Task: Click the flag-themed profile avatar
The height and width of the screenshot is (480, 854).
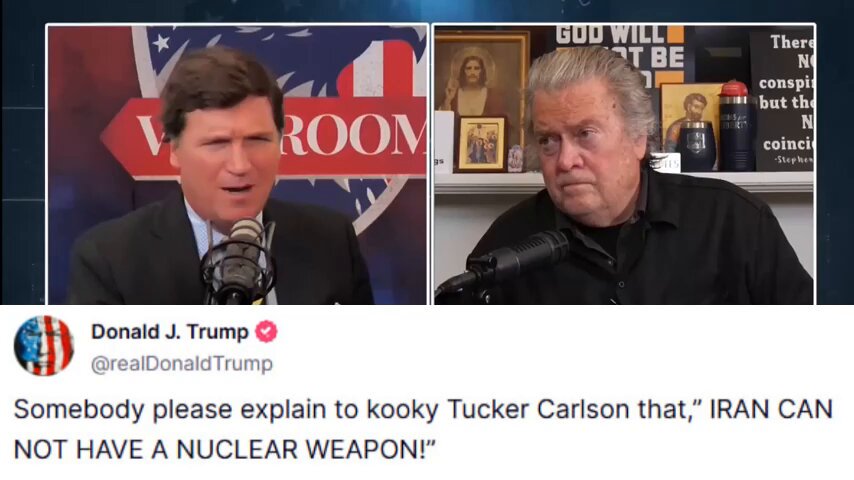Action: click(44, 345)
